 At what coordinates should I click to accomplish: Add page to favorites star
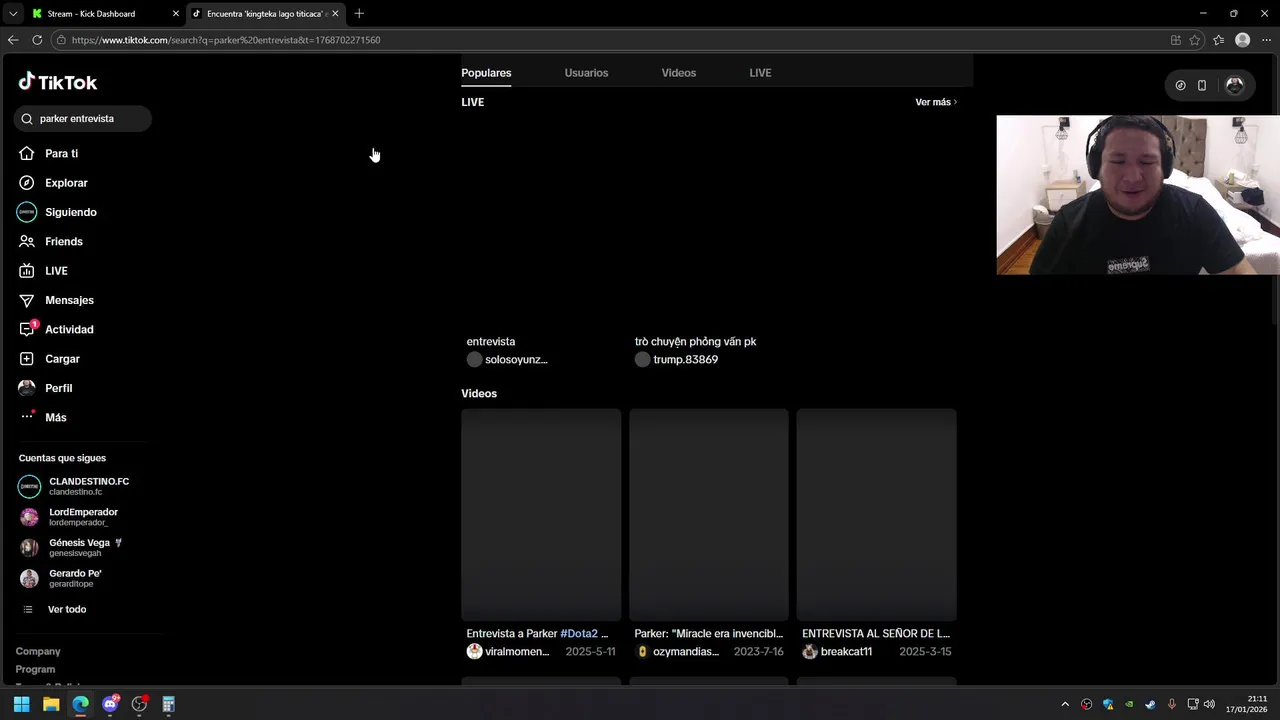(1195, 40)
